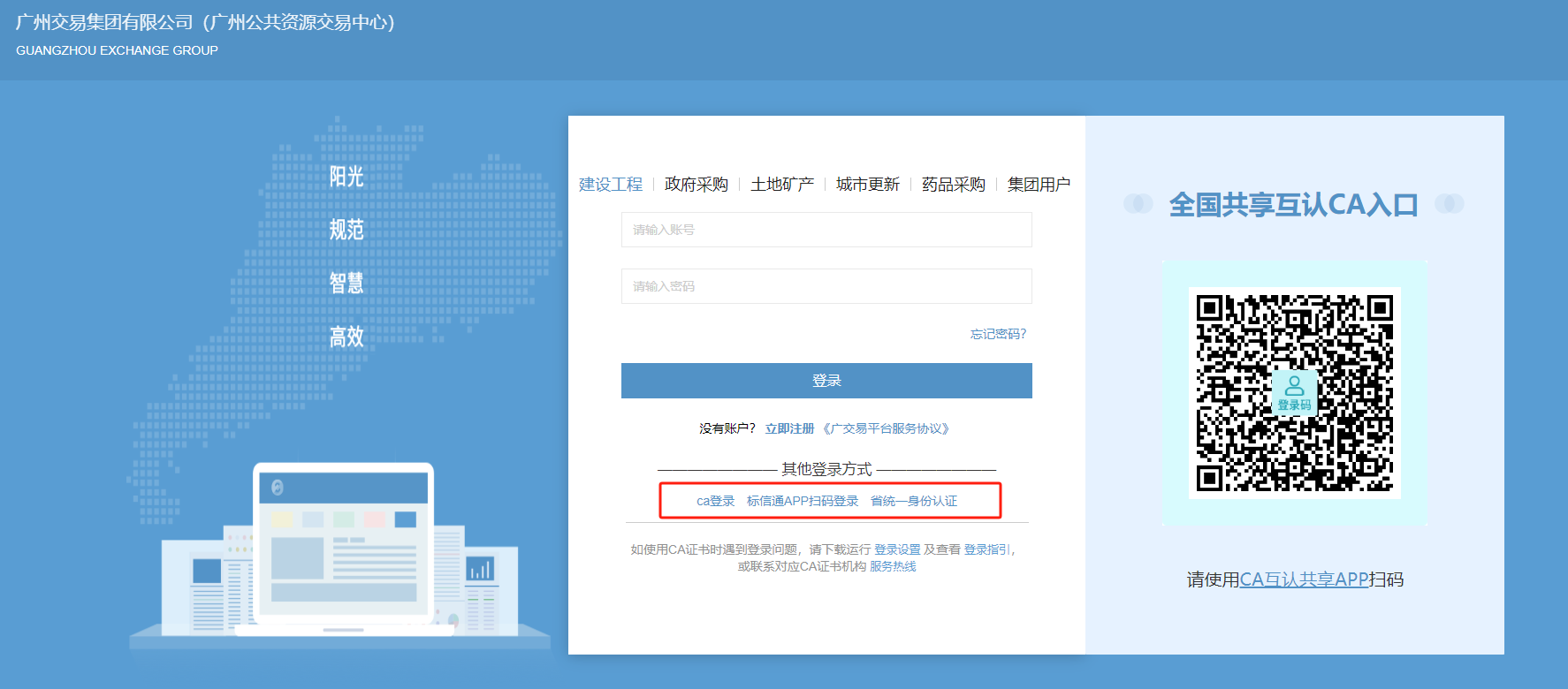Switch to the 政府采购 tab
Image resolution: width=1568 pixels, height=689 pixels.
click(x=696, y=185)
